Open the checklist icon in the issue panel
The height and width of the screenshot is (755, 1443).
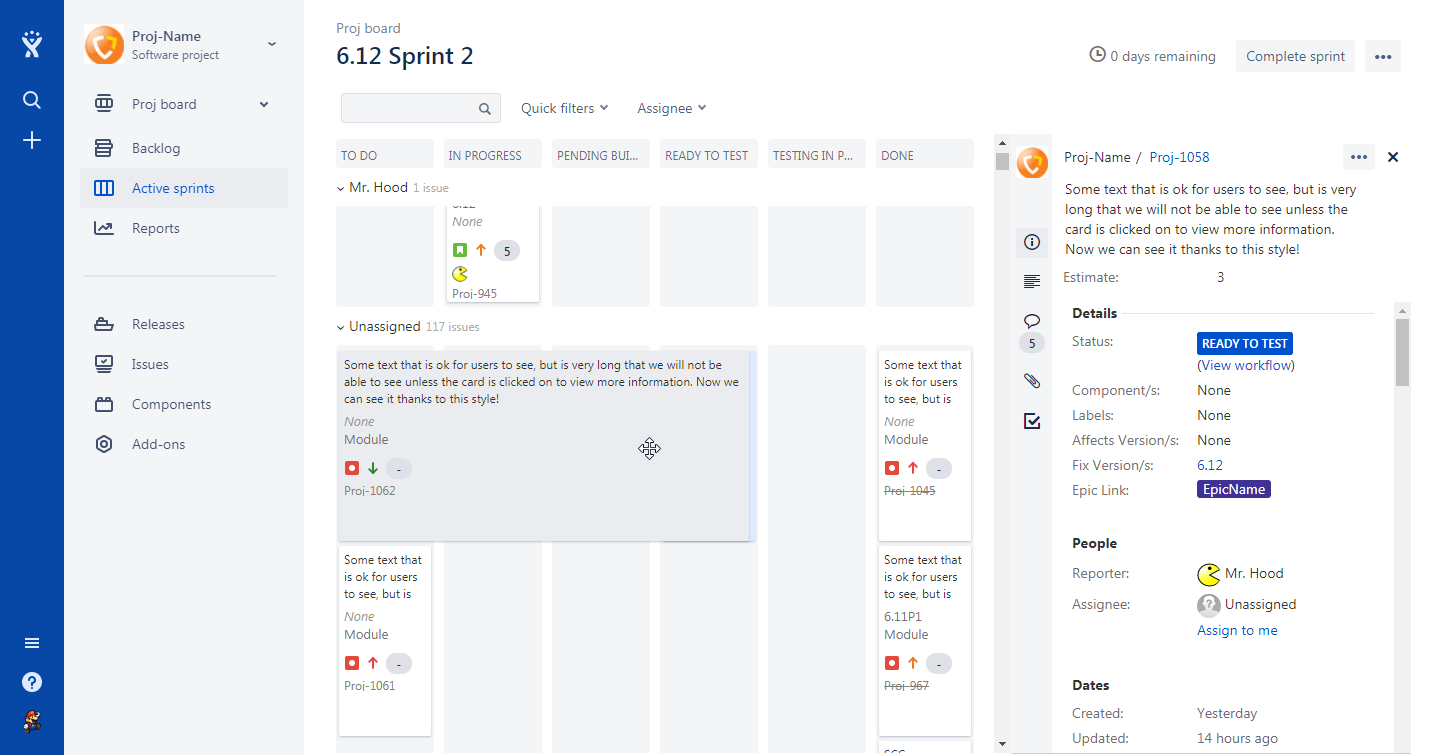1032,421
